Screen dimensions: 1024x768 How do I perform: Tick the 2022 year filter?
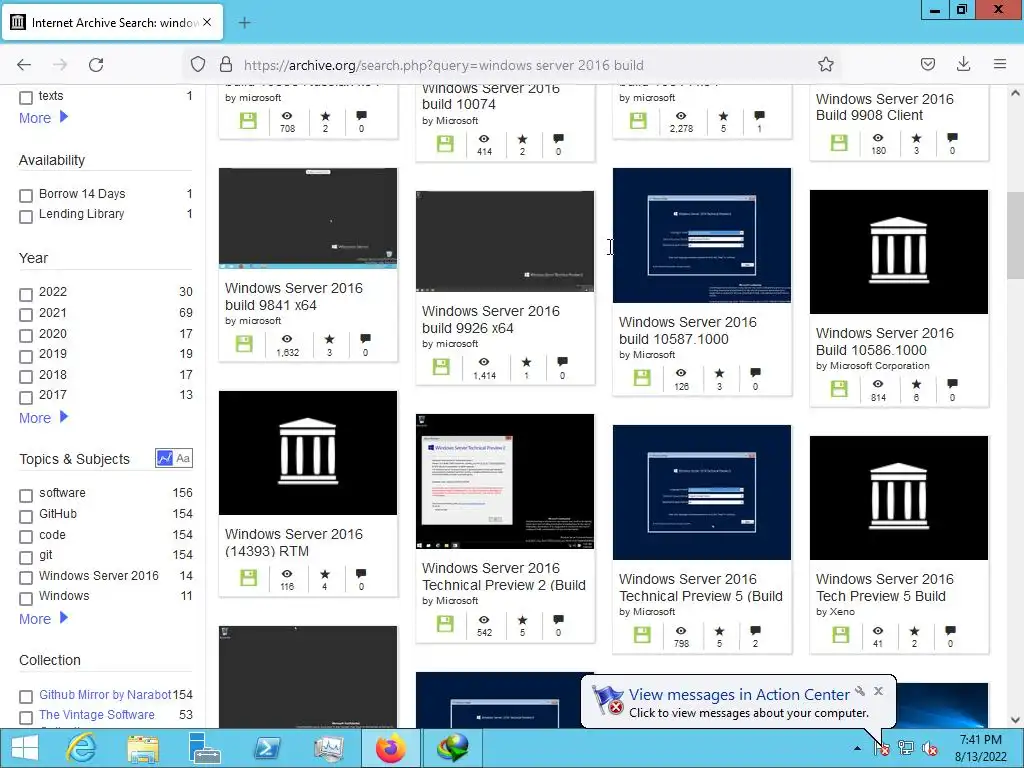tap(26, 295)
